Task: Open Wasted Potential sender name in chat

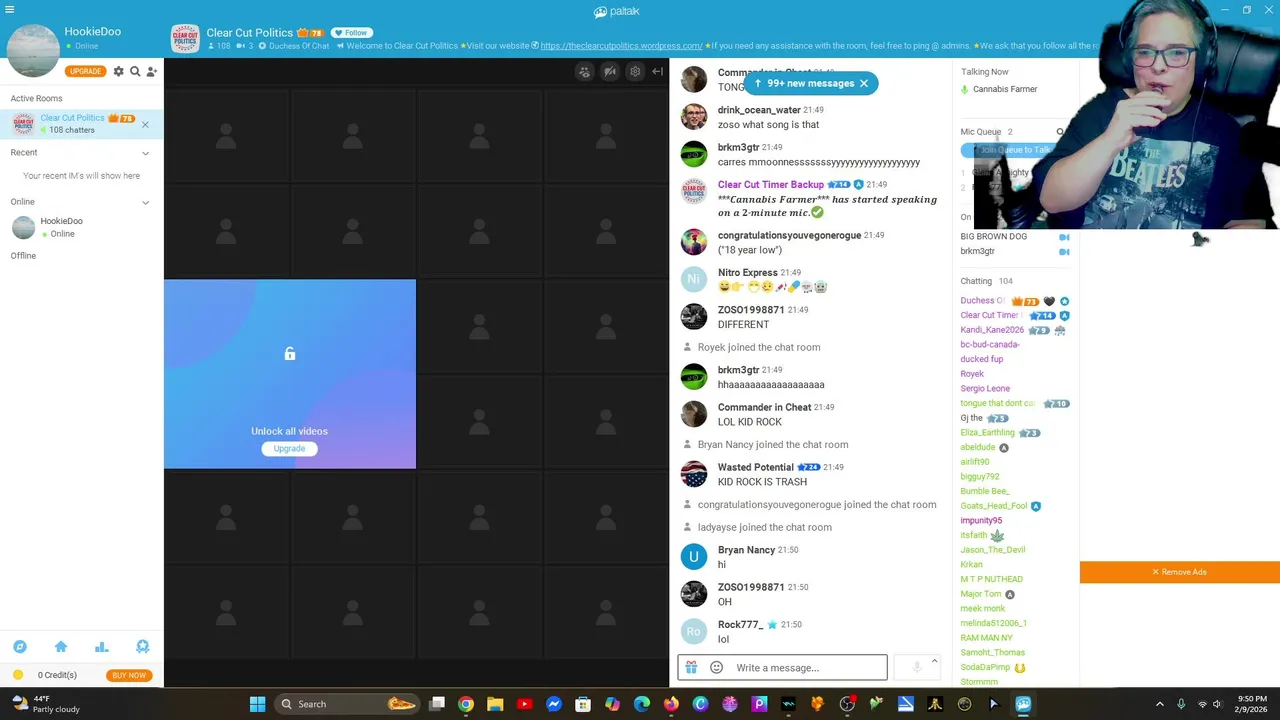Action: pyautogui.click(x=755, y=467)
